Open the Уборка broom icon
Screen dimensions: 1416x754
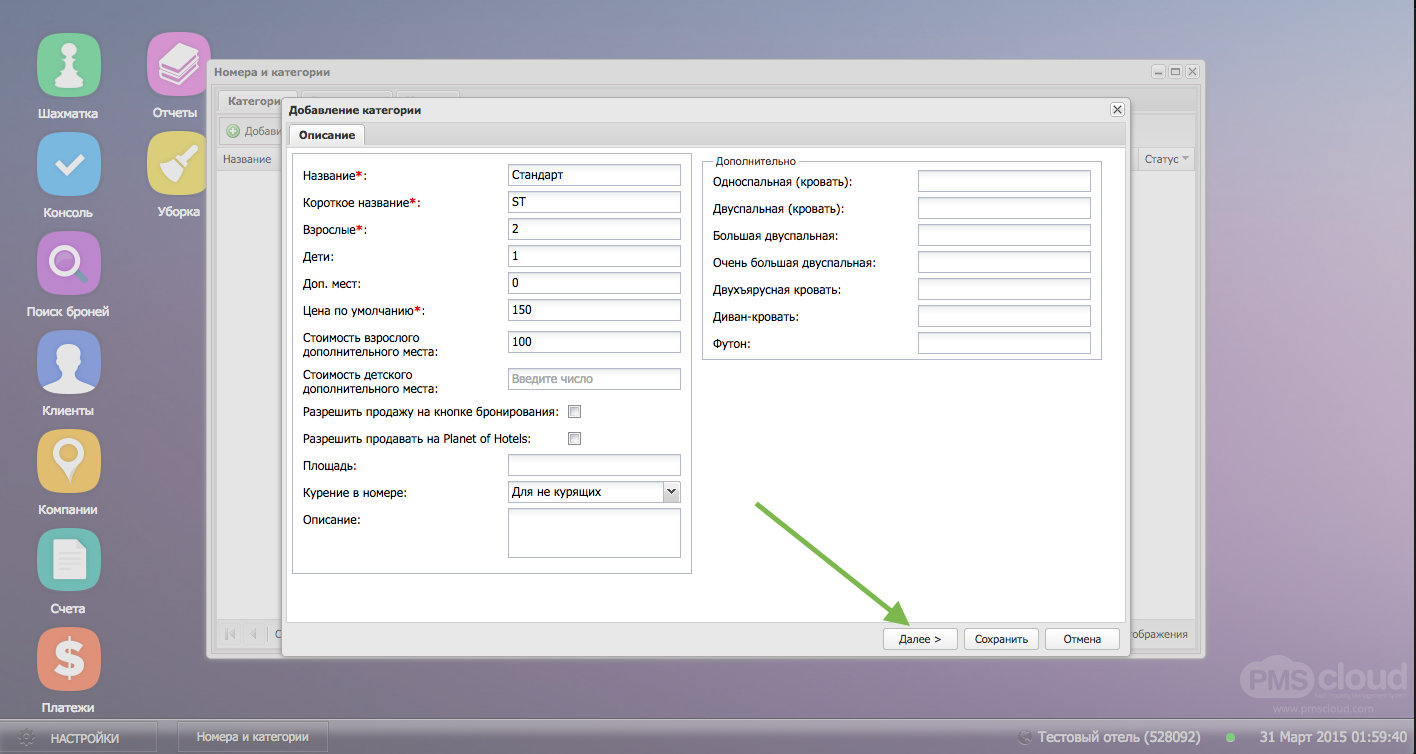[178, 164]
